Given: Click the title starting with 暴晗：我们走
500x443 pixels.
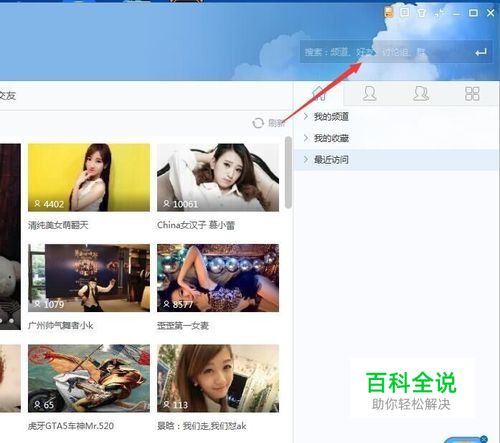Looking at the screenshot, I should point(202,426).
